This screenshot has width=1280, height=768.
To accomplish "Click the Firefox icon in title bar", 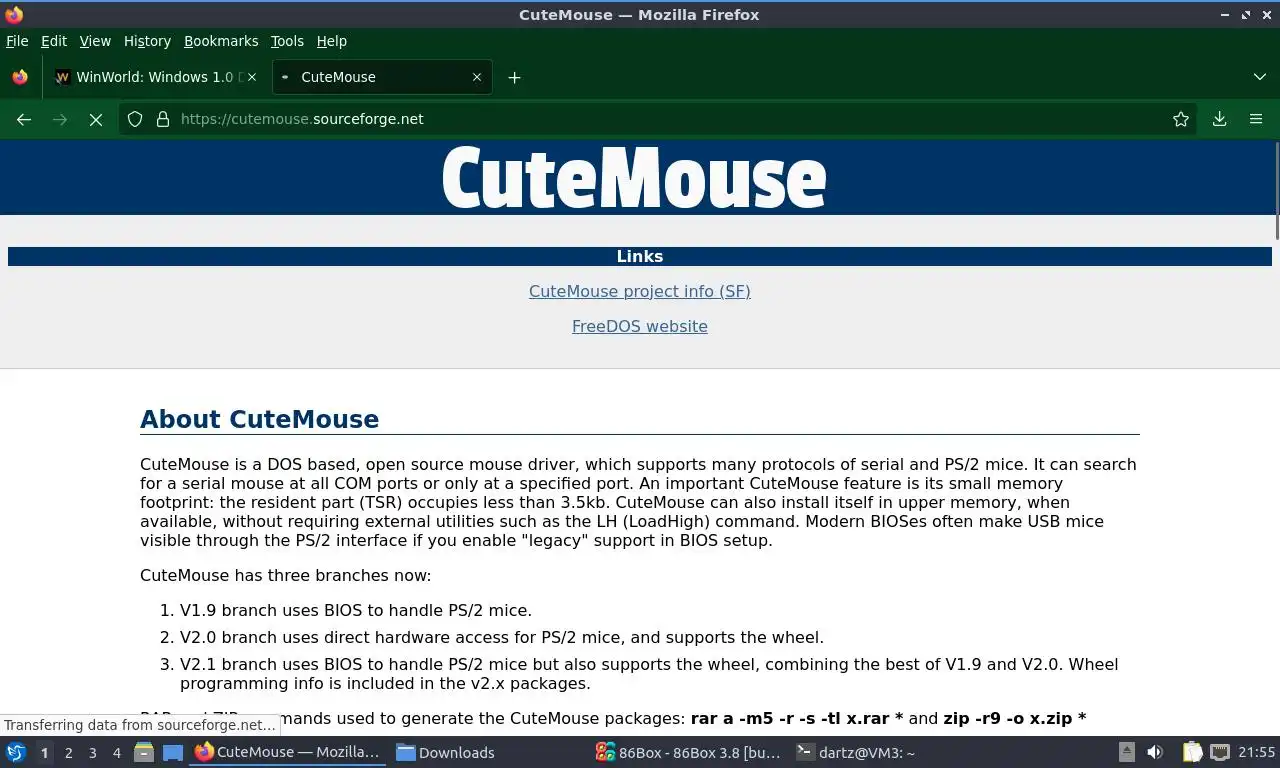I will coord(14,14).
